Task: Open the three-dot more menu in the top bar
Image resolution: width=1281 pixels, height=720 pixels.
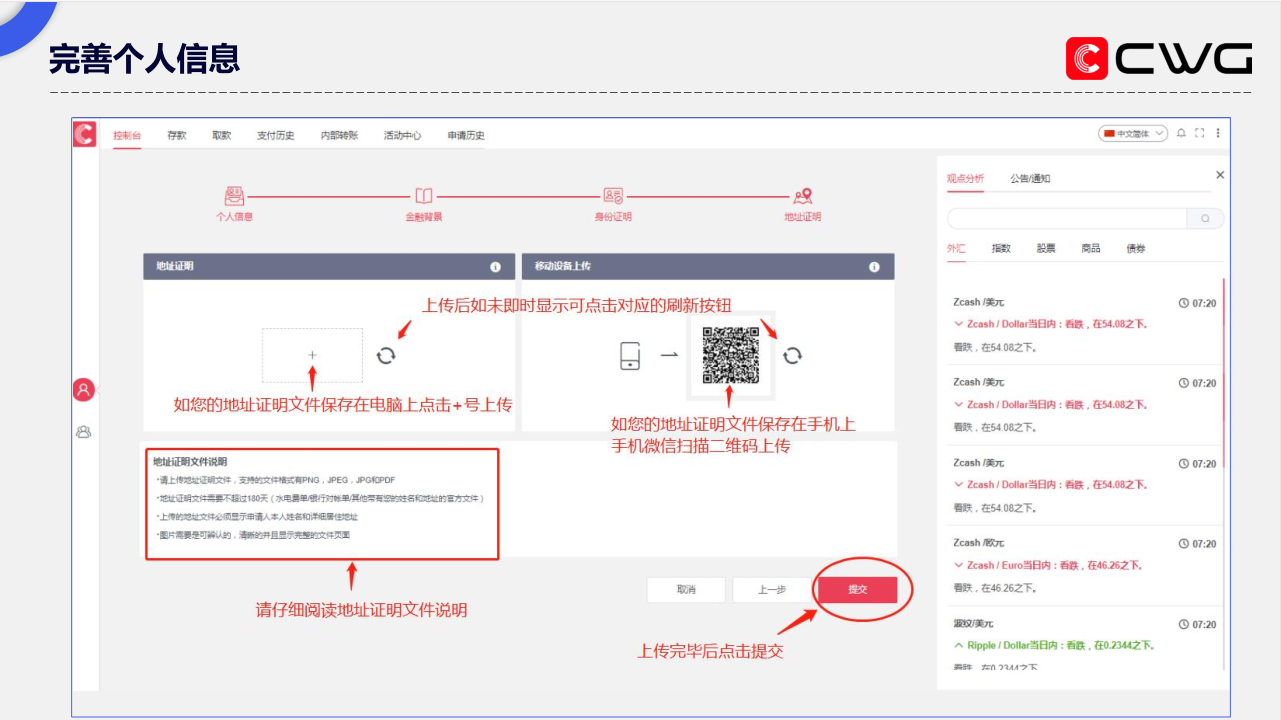Action: 1217,133
